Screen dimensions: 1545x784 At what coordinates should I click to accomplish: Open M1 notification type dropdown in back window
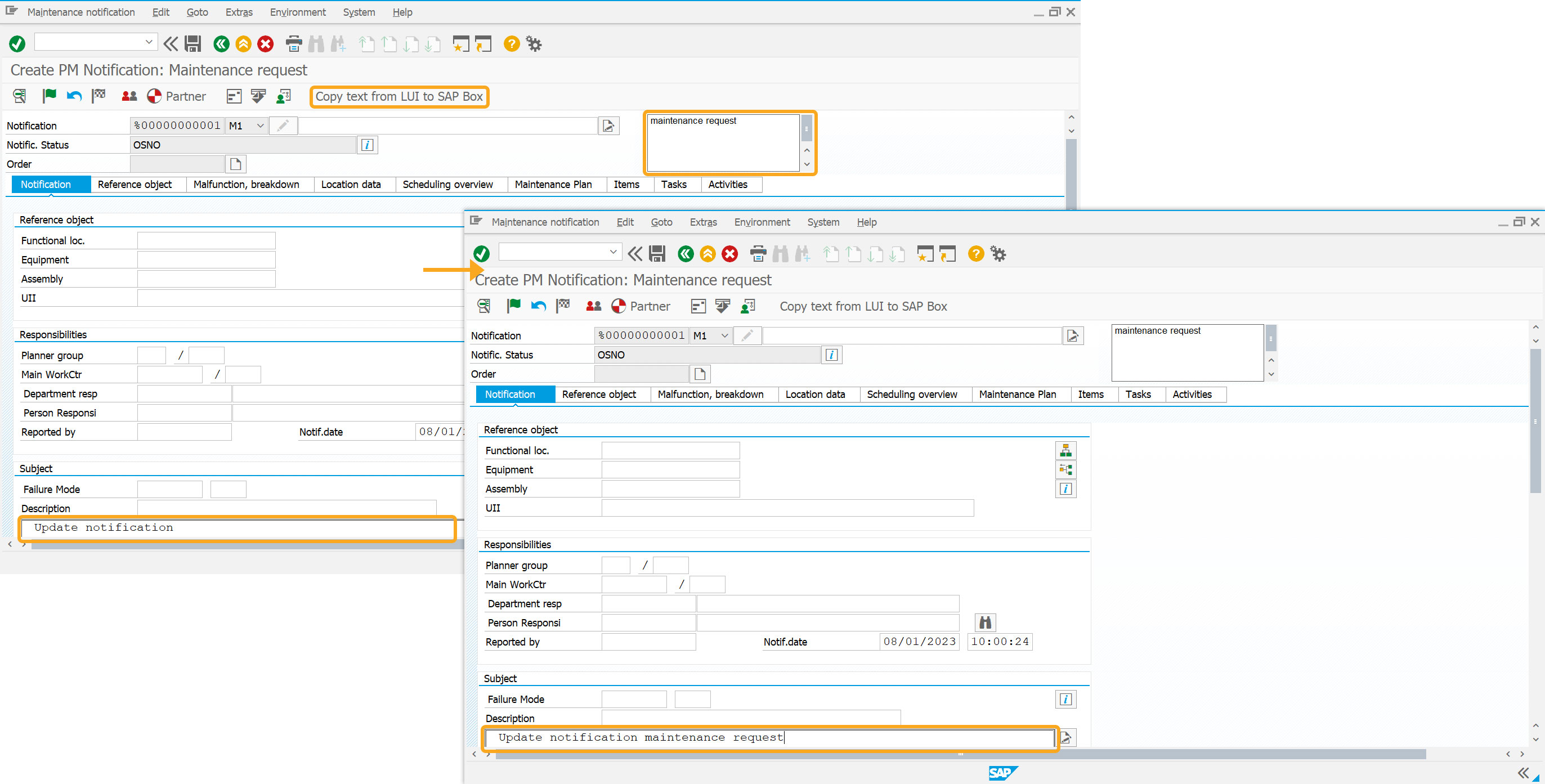point(259,126)
